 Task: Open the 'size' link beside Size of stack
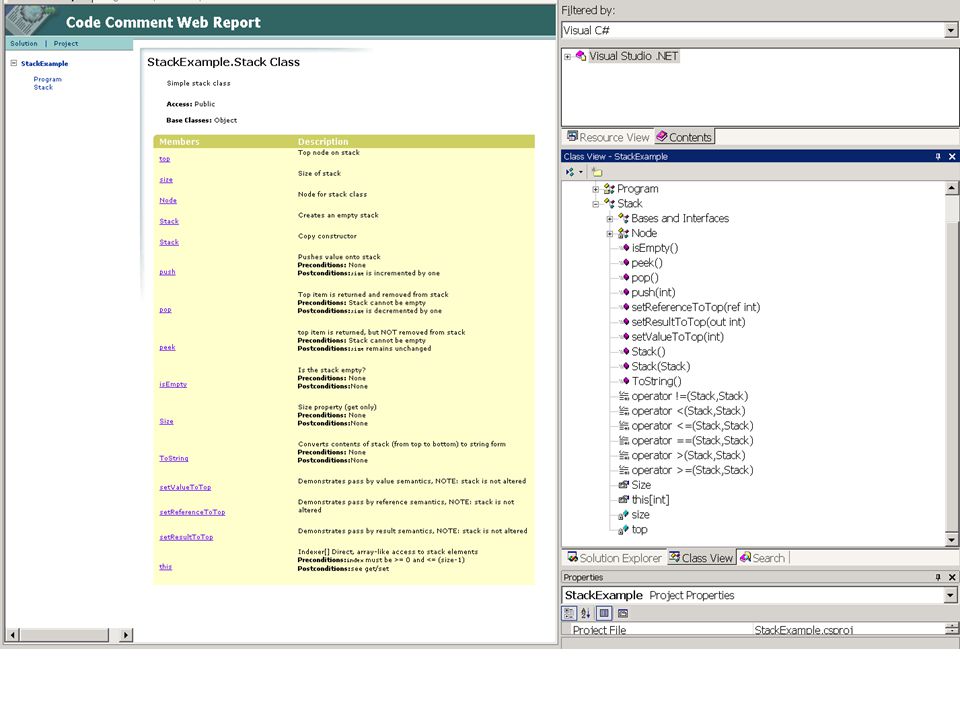click(166, 179)
